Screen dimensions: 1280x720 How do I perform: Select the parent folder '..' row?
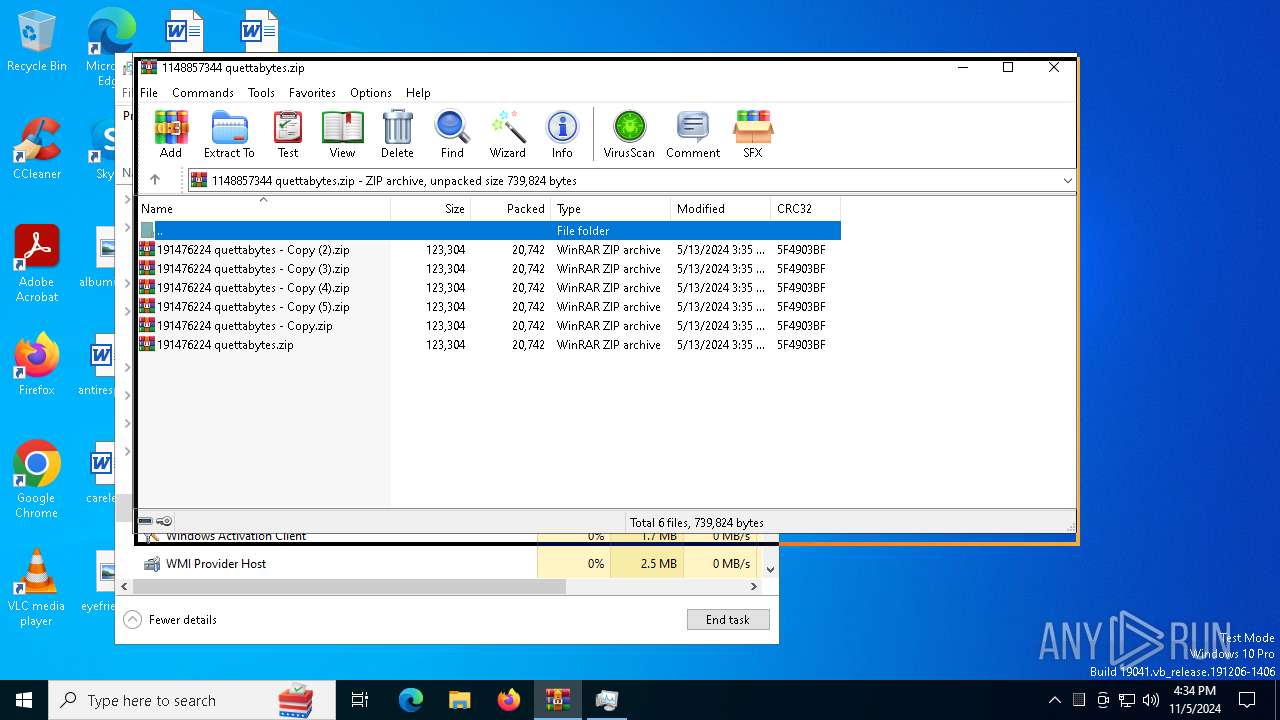489,230
